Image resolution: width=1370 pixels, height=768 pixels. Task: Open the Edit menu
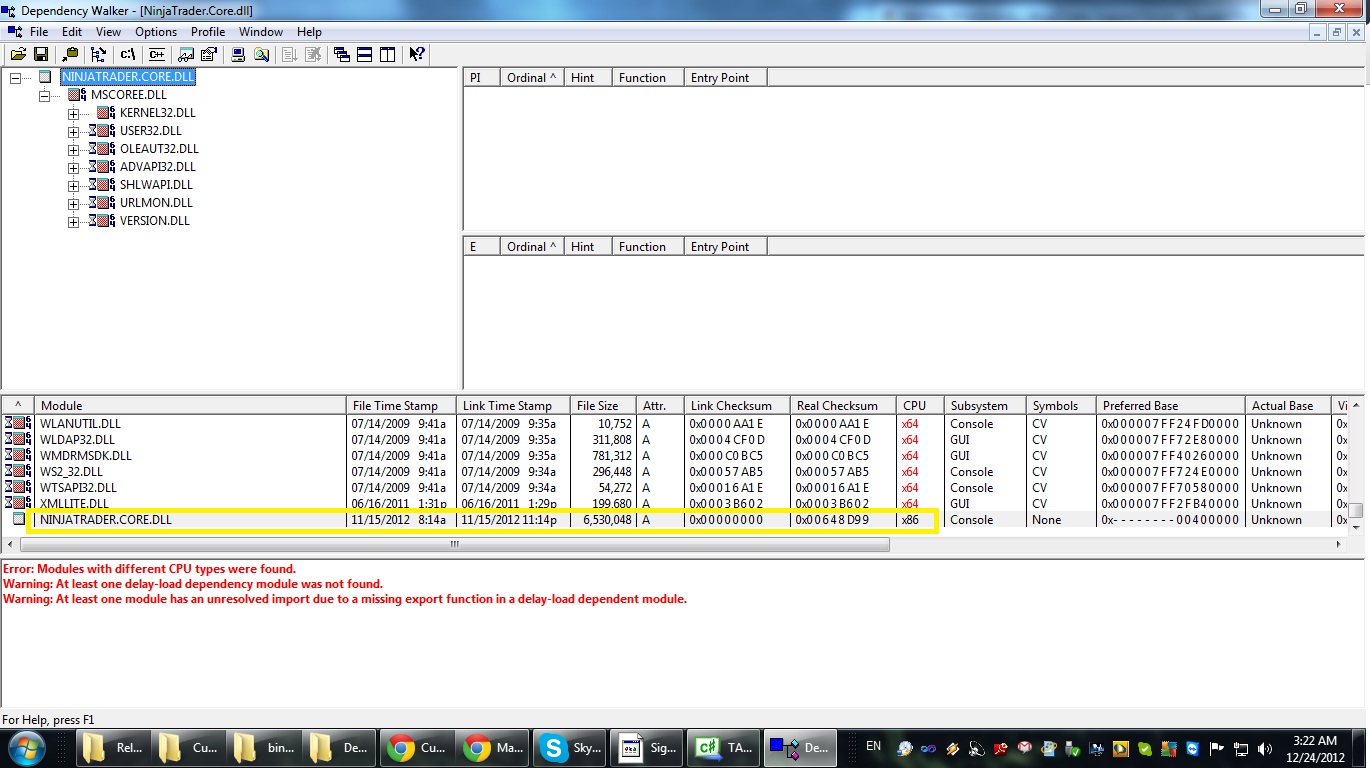pos(72,32)
